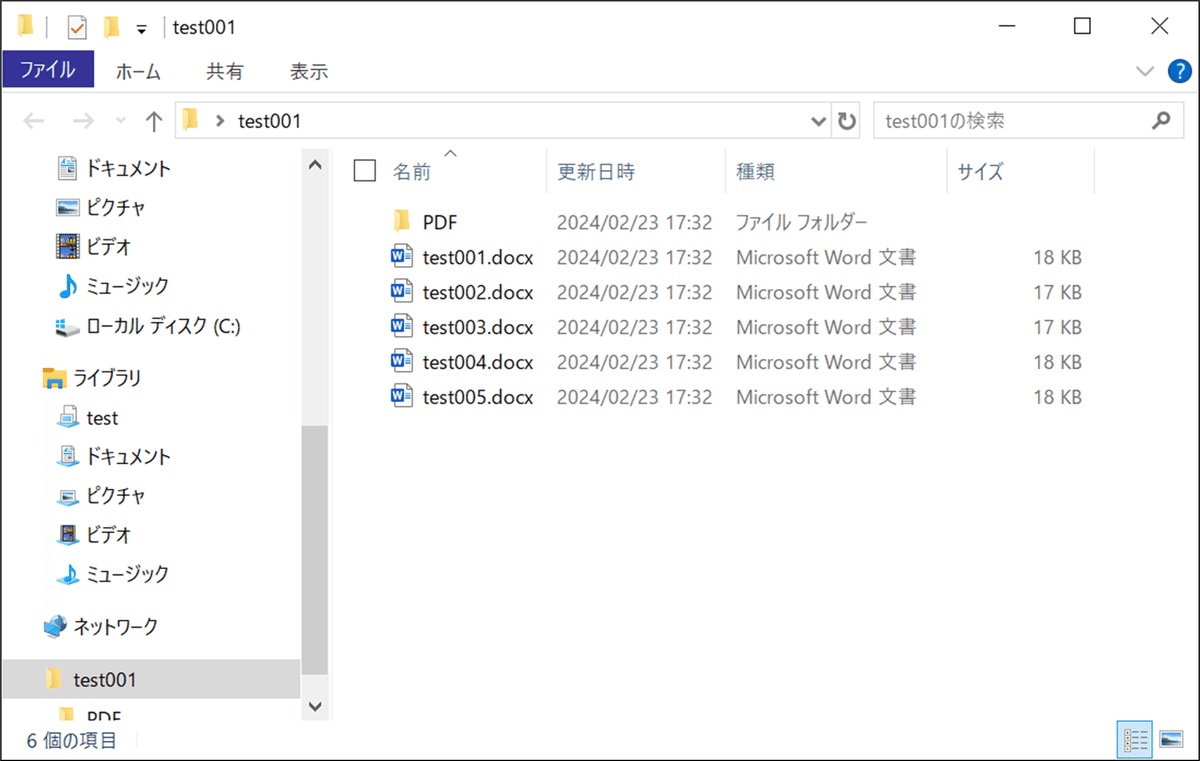Switch to the 表示 ribbon tab
The width and height of the screenshot is (1200, 761).
(309, 71)
